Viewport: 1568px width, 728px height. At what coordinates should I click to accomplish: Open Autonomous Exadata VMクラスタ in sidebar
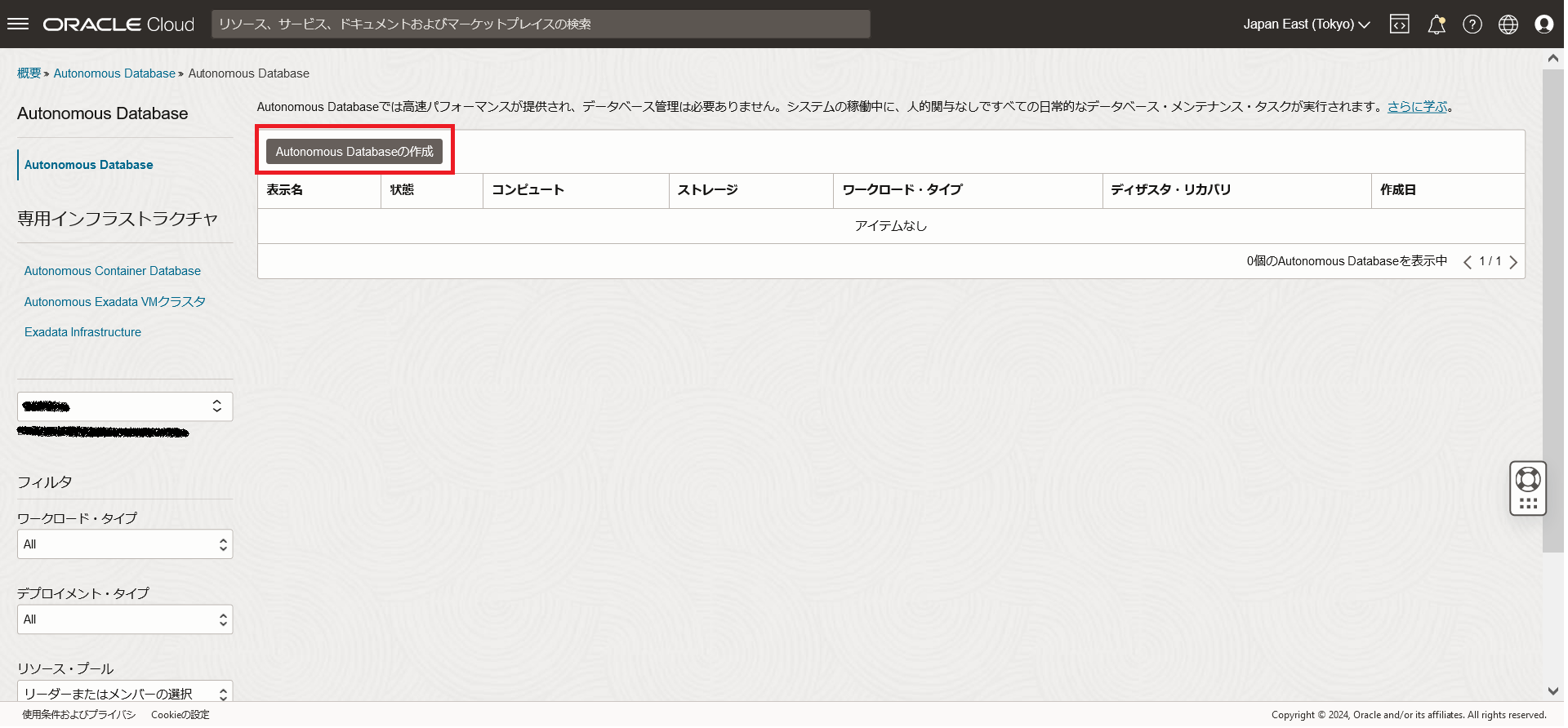click(x=115, y=302)
